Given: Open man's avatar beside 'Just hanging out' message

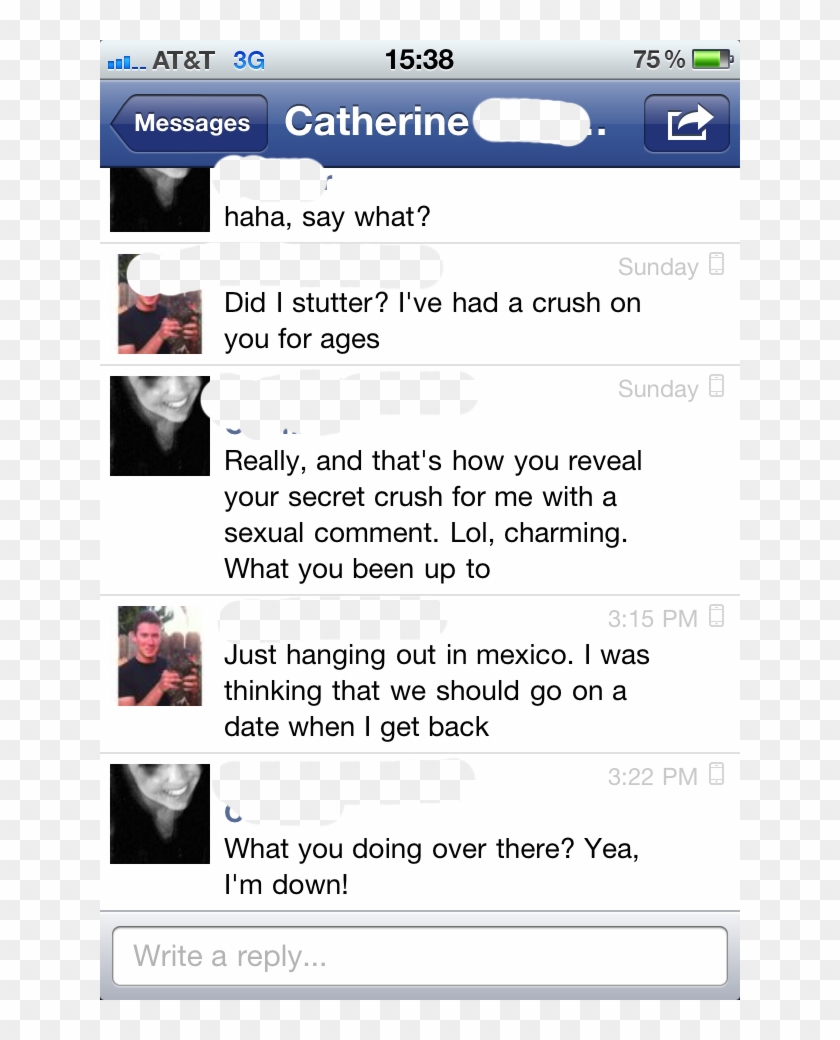Looking at the screenshot, I should coord(160,656).
